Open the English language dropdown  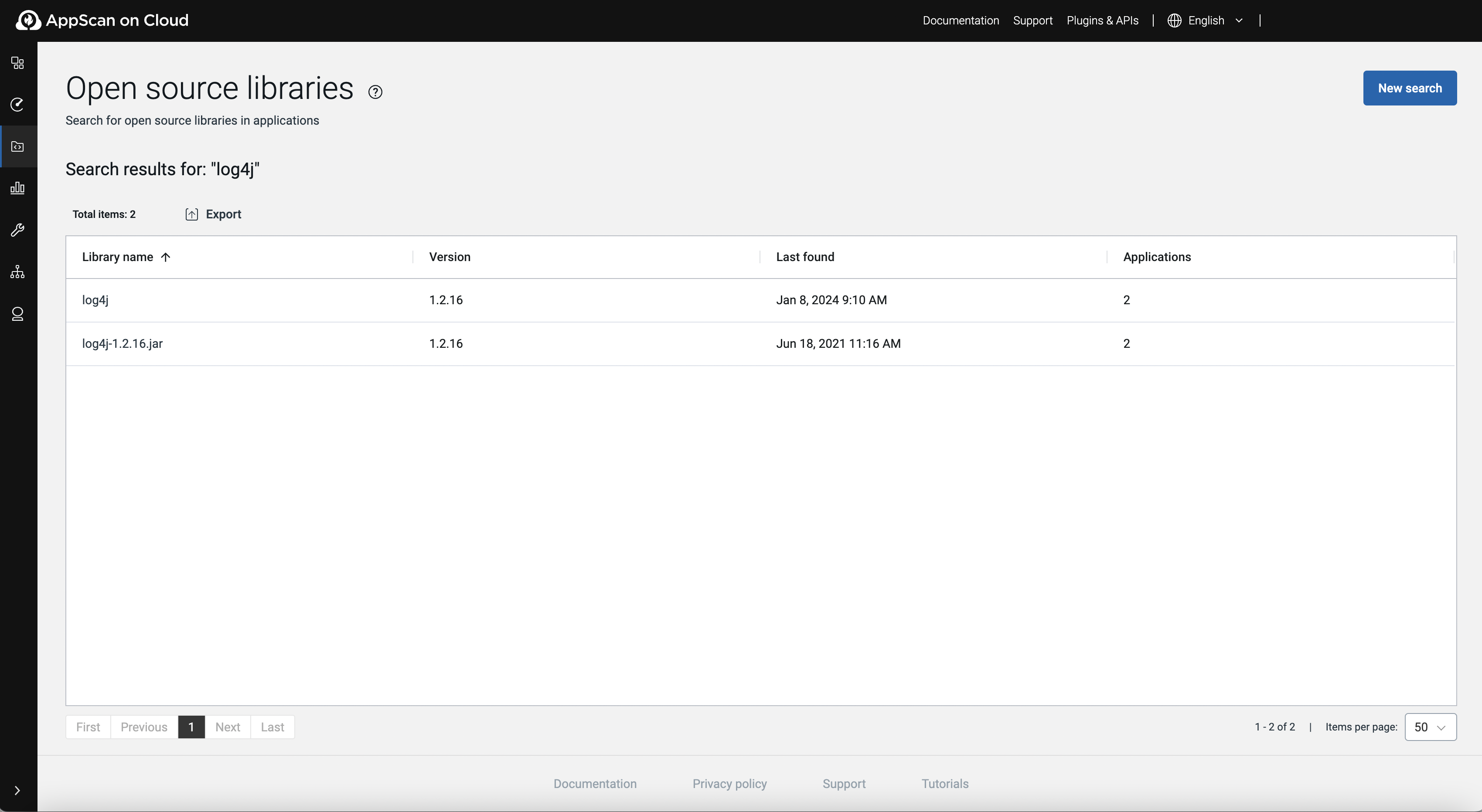[1206, 20]
